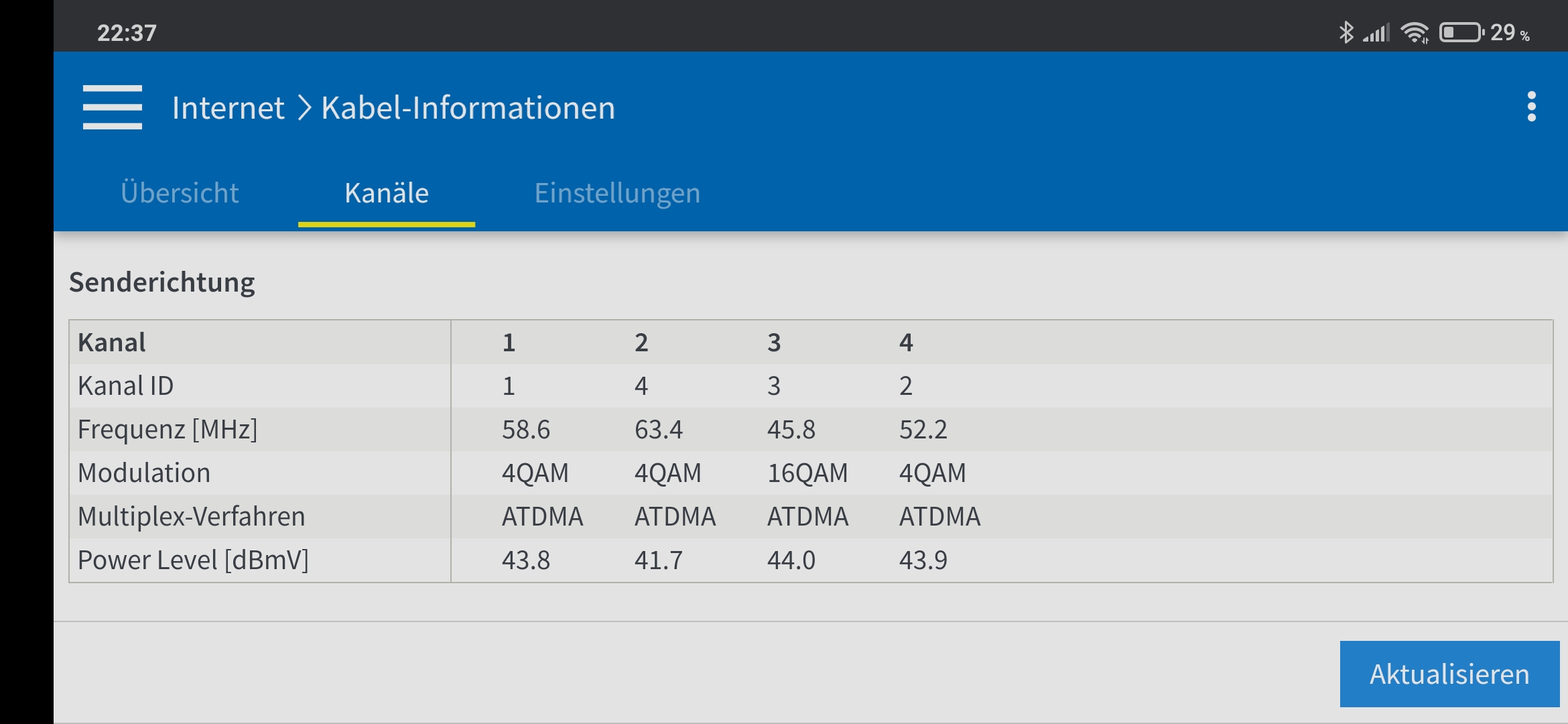Click the 41.7 power level value

click(658, 560)
